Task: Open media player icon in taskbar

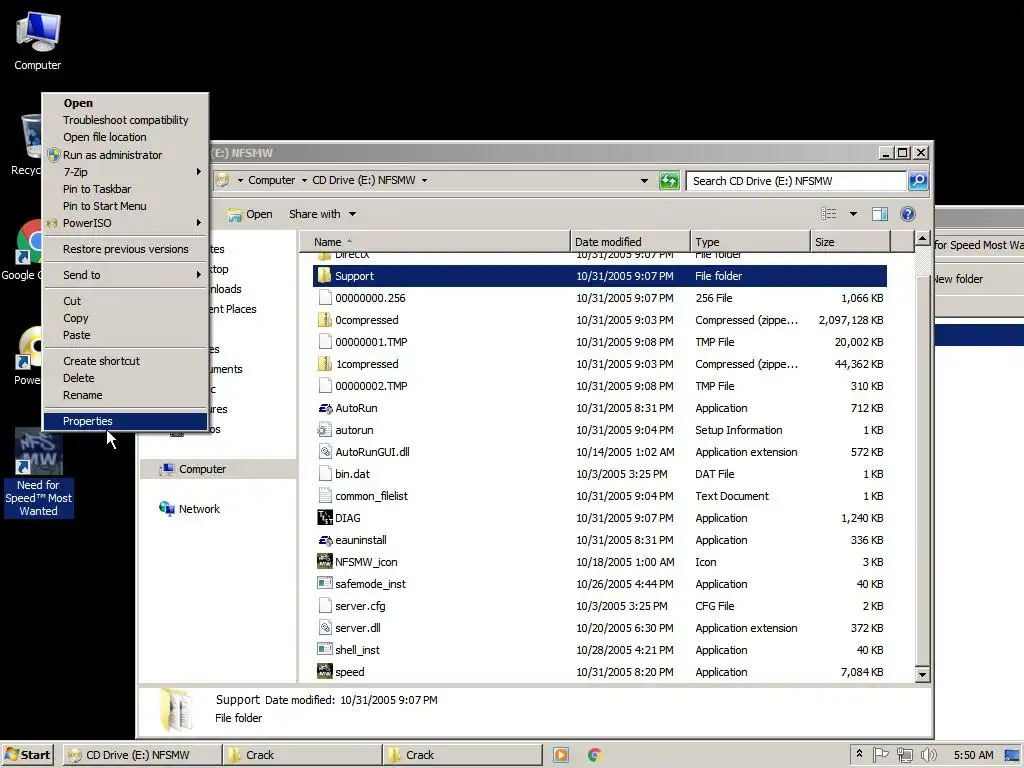Action: [x=560, y=755]
